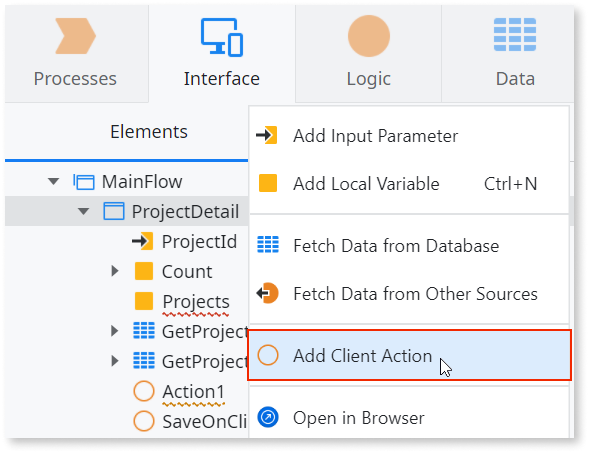Expand the first GetProject aggregate
This screenshot has width=589, height=453.
tap(115, 331)
